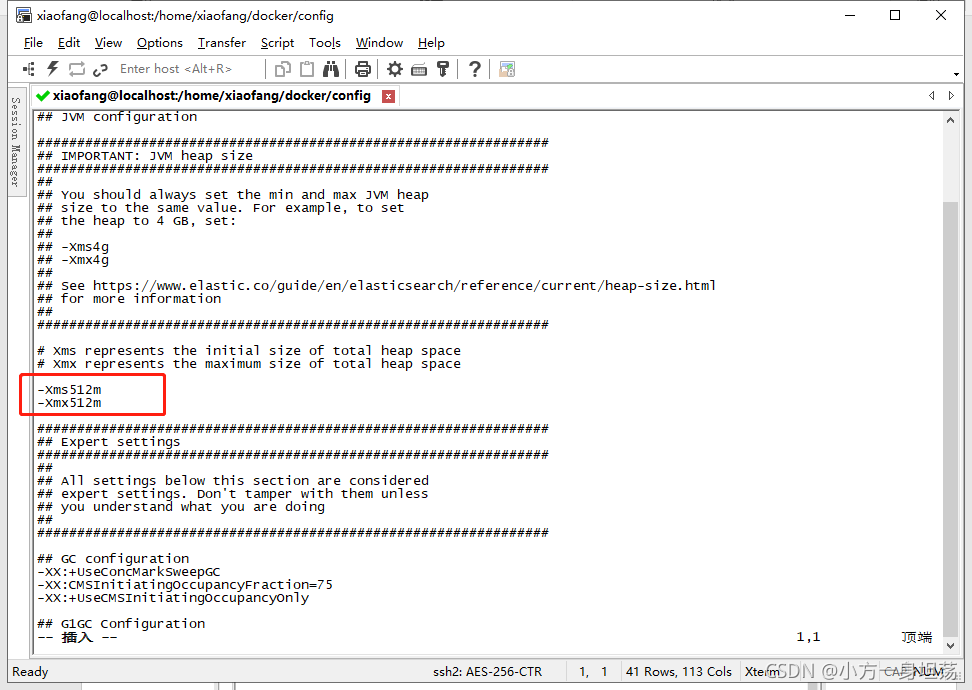Click the Paste clipboard icon
This screenshot has height=690, width=972.
click(307, 69)
